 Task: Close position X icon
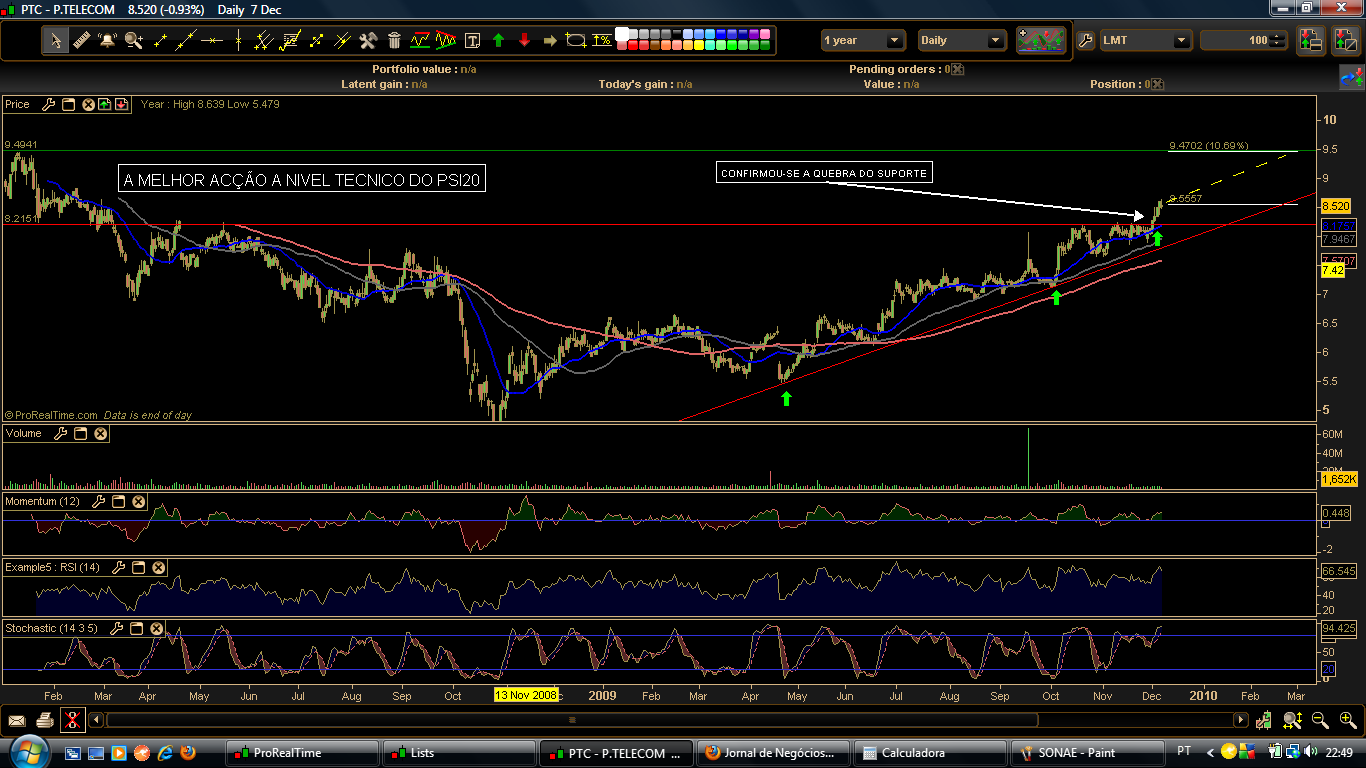[x=1158, y=84]
